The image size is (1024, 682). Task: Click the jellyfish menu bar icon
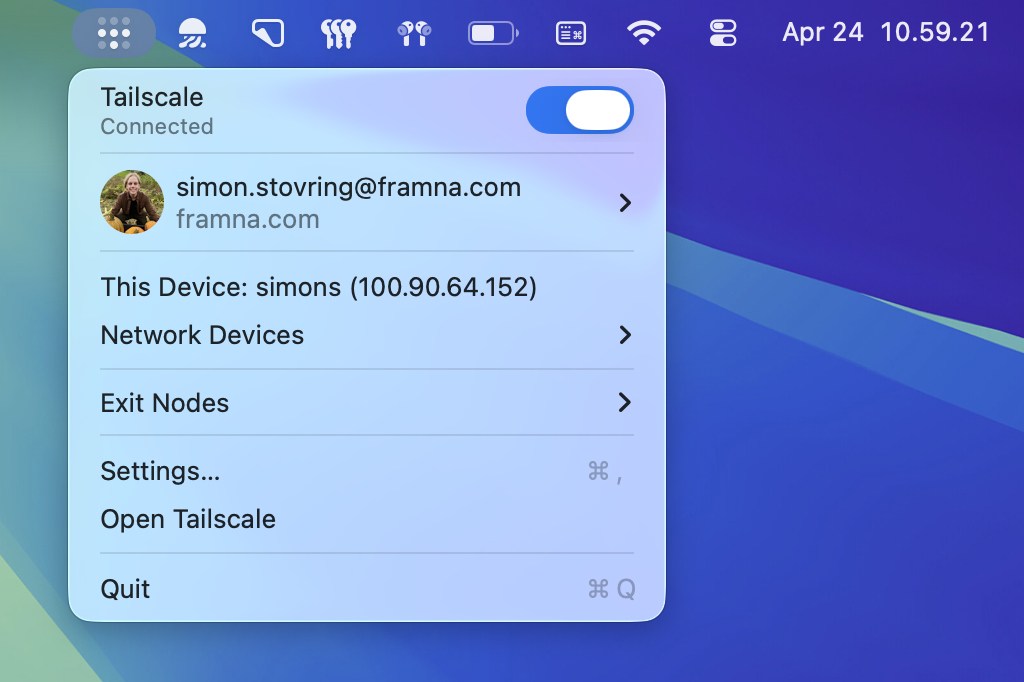pyautogui.click(x=192, y=32)
